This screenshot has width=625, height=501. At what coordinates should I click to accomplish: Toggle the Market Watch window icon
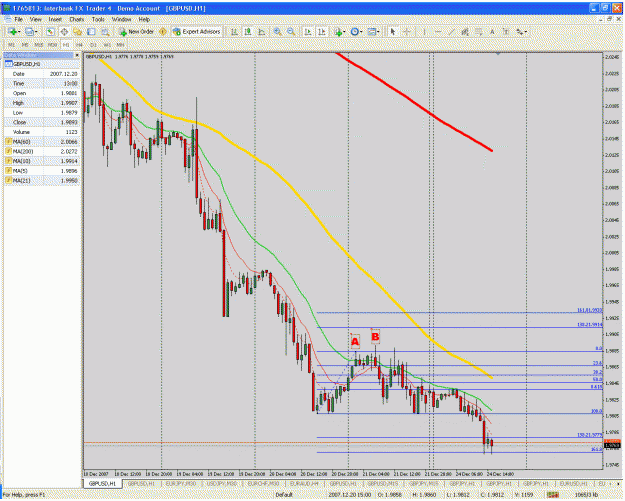point(50,32)
